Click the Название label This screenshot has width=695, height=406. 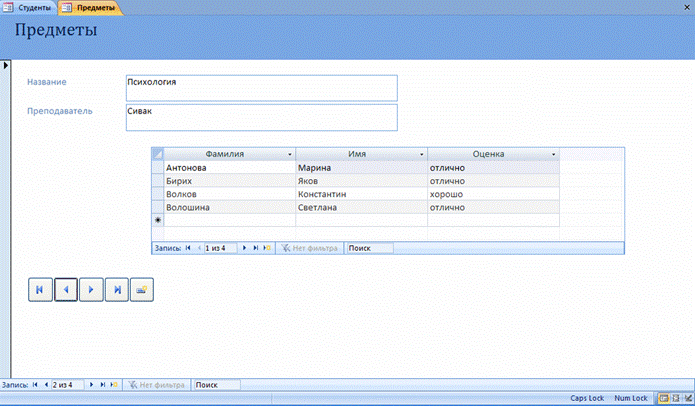coord(47,82)
